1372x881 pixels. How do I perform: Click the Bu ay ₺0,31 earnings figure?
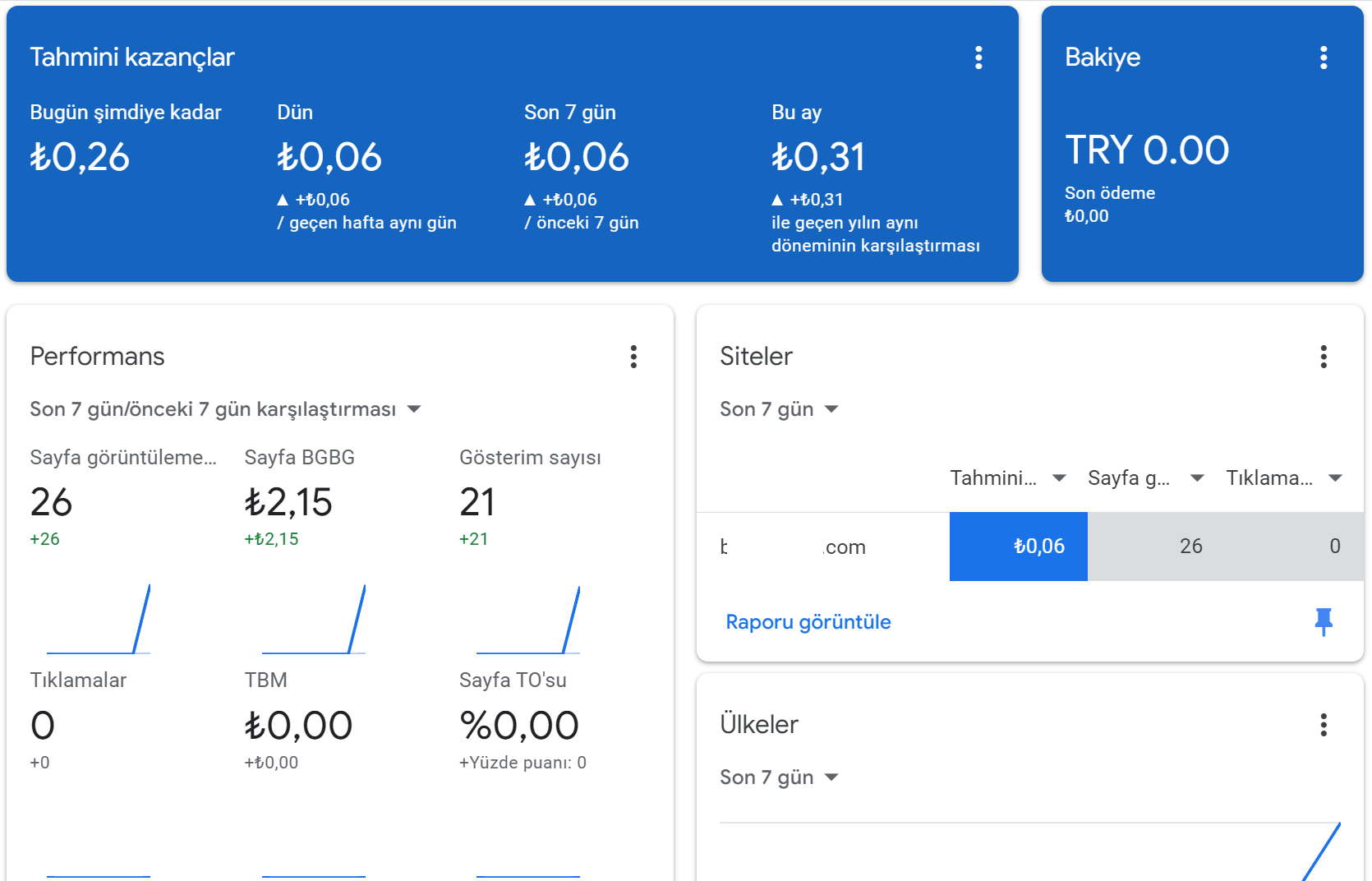[x=818, y=157]
